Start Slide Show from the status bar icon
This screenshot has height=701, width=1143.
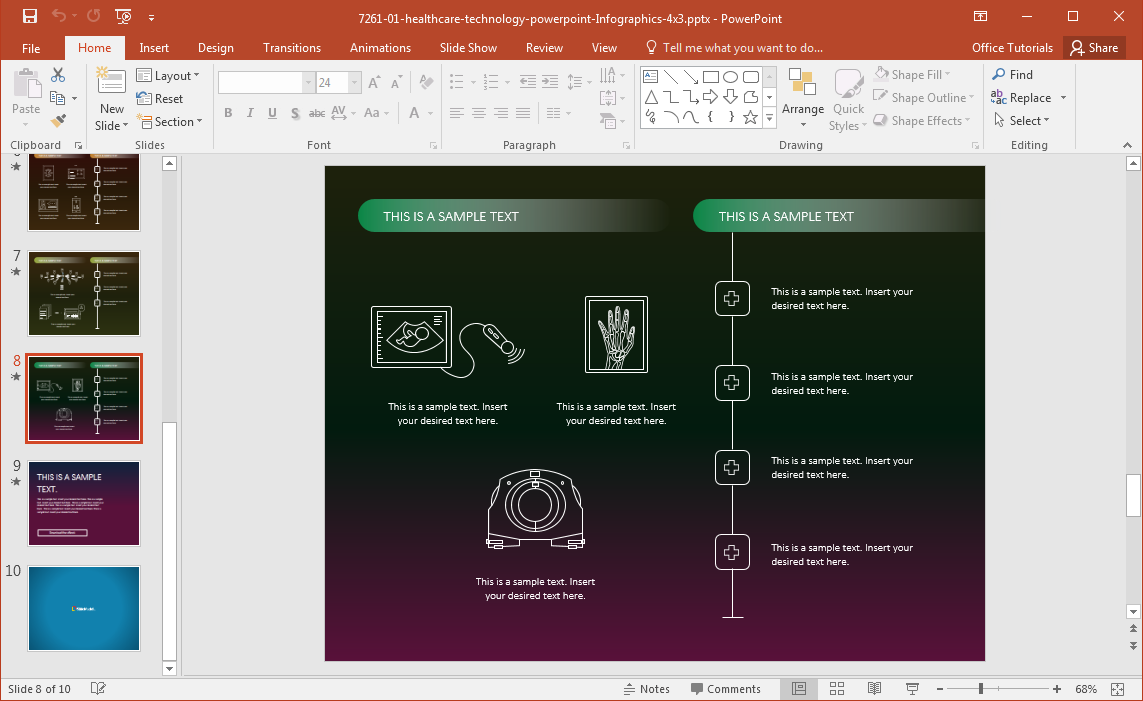coord(912,689)
